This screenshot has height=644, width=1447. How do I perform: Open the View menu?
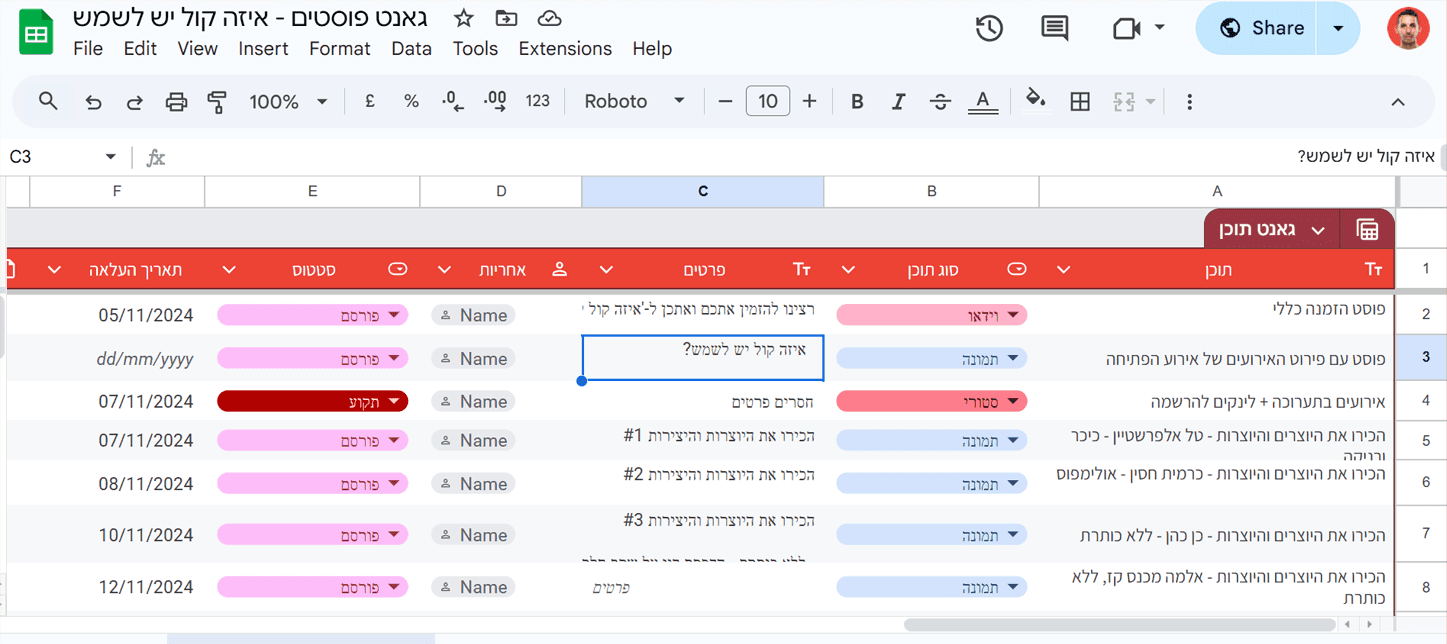pos(197,48)
